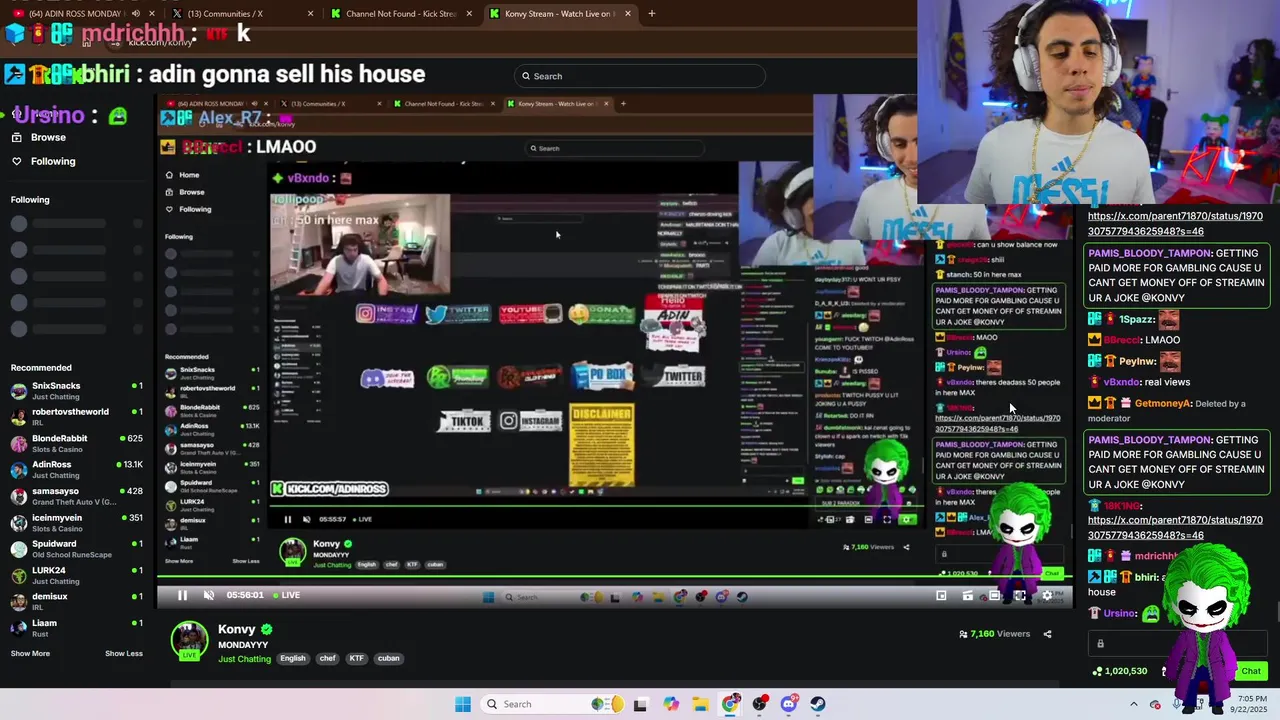The image size is (1280, 720).
Task: Click GetmoneyA username in chat
Action: coord(1164,404)
